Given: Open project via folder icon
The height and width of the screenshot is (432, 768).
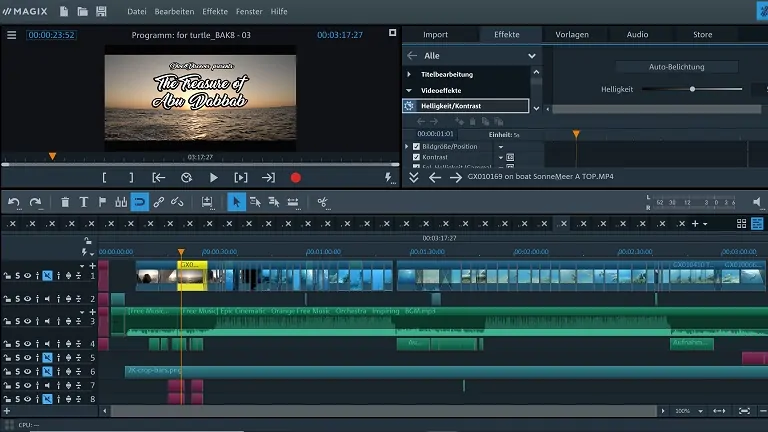Looking at the screenshot, I should point(82,11).
